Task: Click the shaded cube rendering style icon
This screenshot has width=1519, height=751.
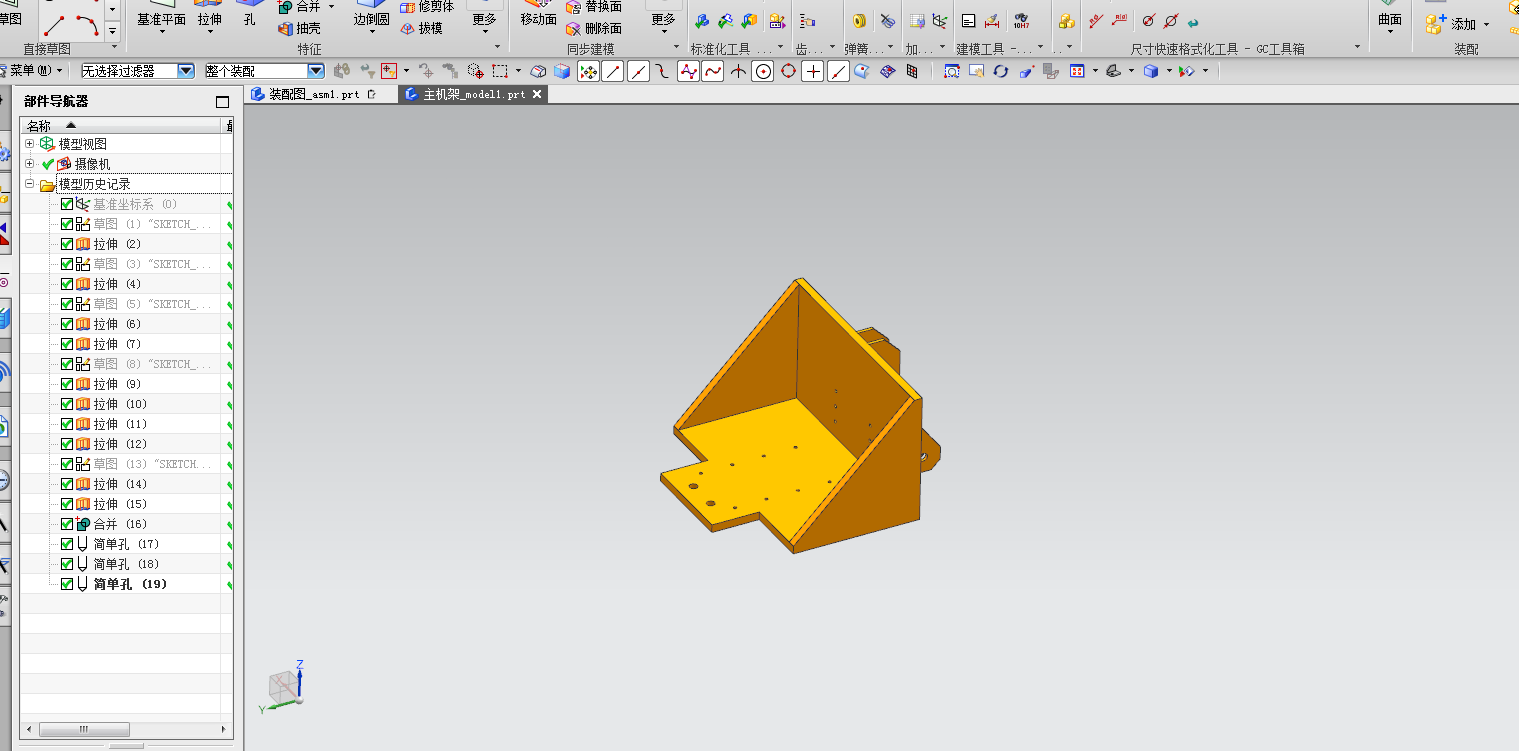Action: [1151, 71]
